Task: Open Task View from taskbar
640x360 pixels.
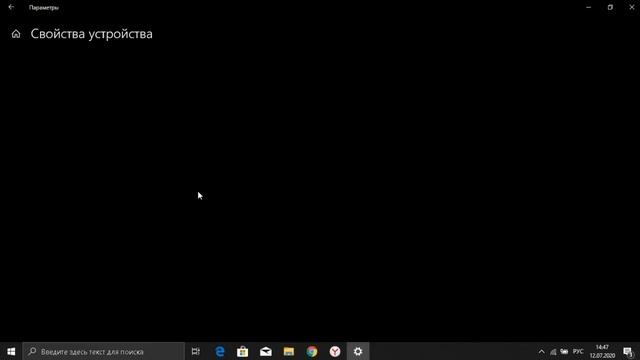Action: [196, 351]
